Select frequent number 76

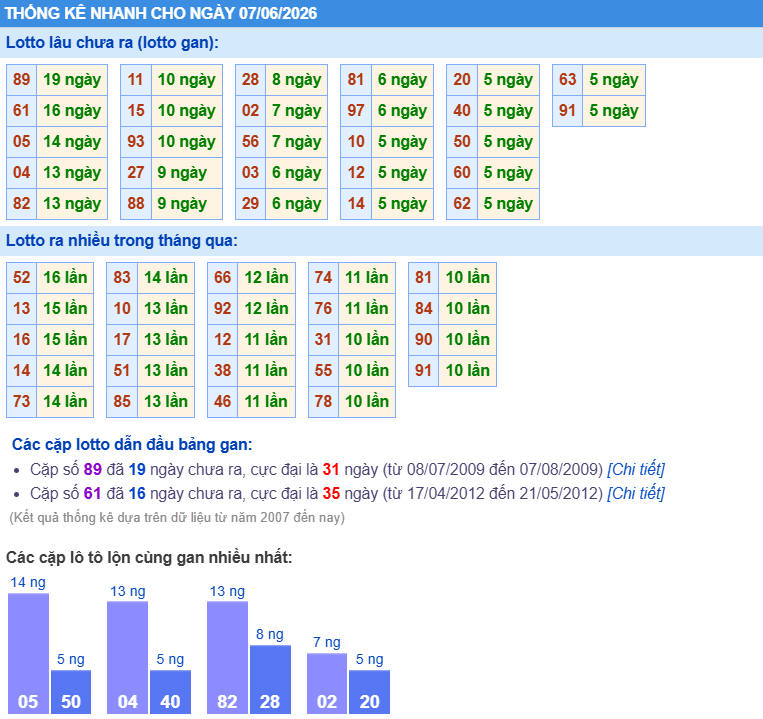(x=324, y=308)
